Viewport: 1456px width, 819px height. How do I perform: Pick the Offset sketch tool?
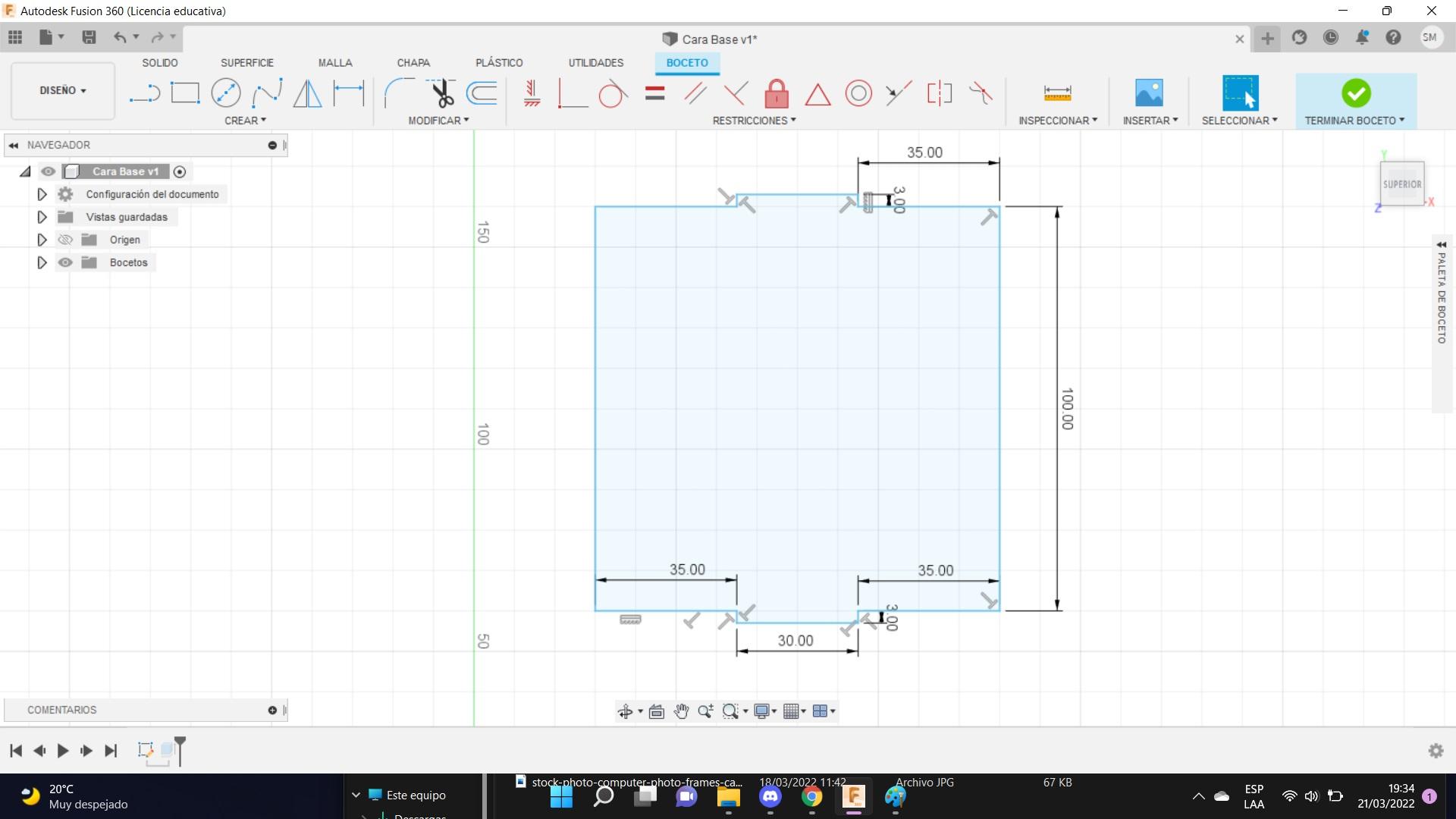pyautogui.click(x=482, y=93)
